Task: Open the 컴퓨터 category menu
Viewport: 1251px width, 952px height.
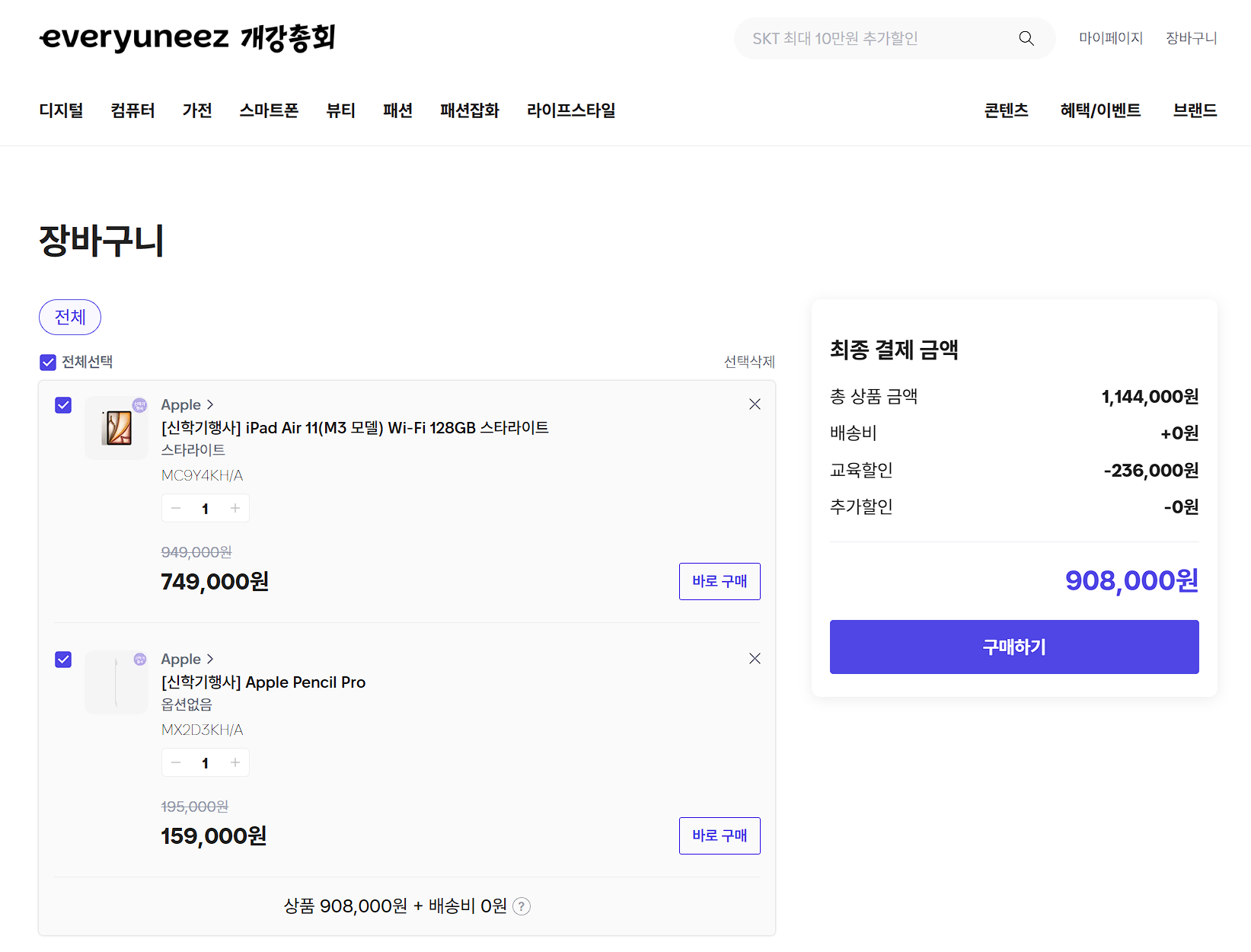Action: 132,110
